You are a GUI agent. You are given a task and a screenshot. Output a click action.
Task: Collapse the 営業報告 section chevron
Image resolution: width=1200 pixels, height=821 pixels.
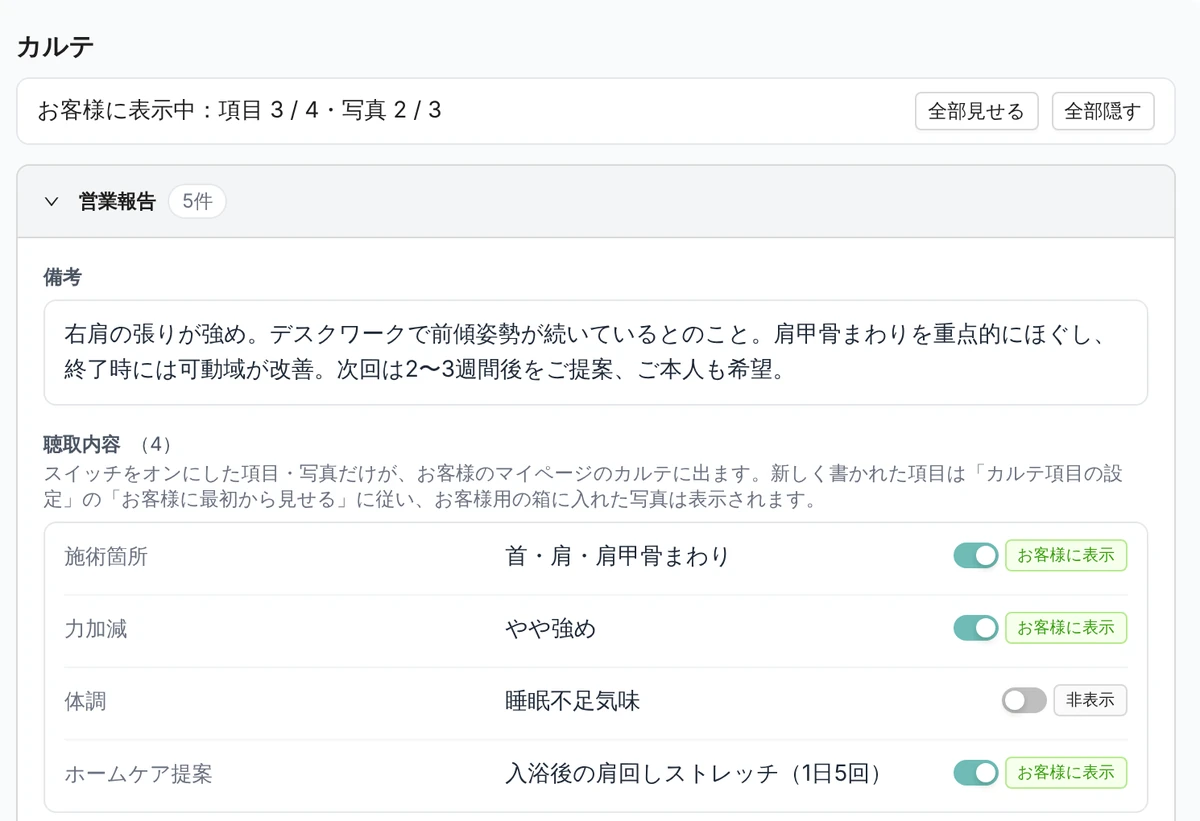click(x=52, y=202)
